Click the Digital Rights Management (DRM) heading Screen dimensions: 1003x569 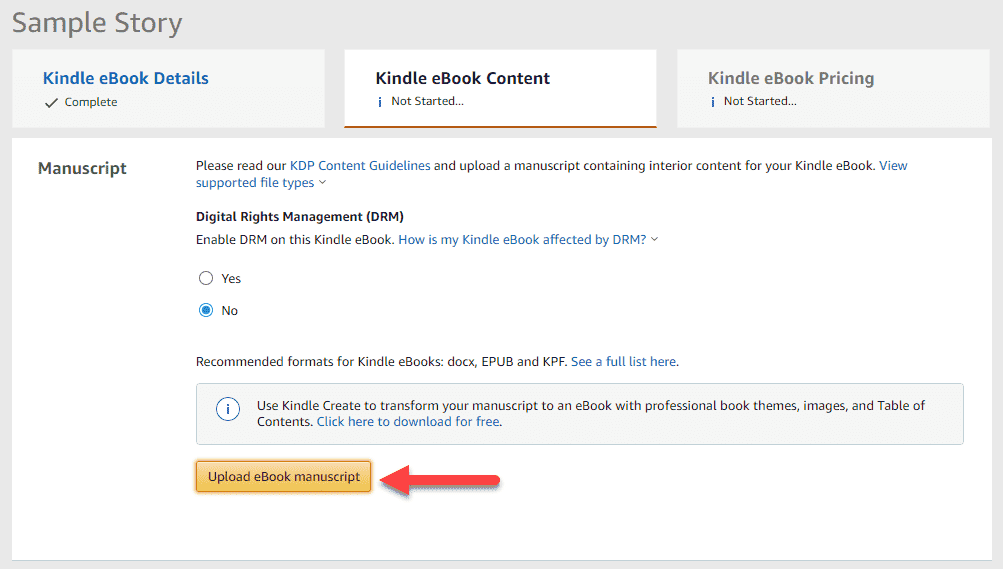coord(299,217)
